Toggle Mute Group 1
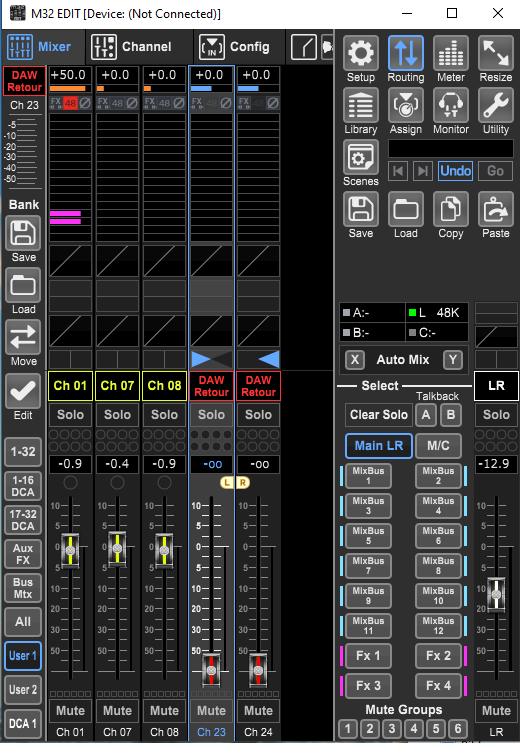 347,729
